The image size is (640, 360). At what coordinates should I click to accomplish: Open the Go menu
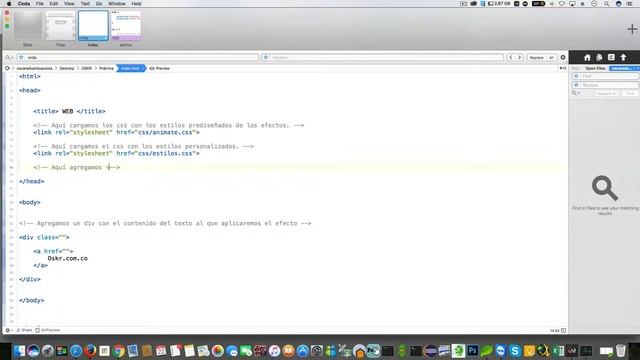click(99, 4)
